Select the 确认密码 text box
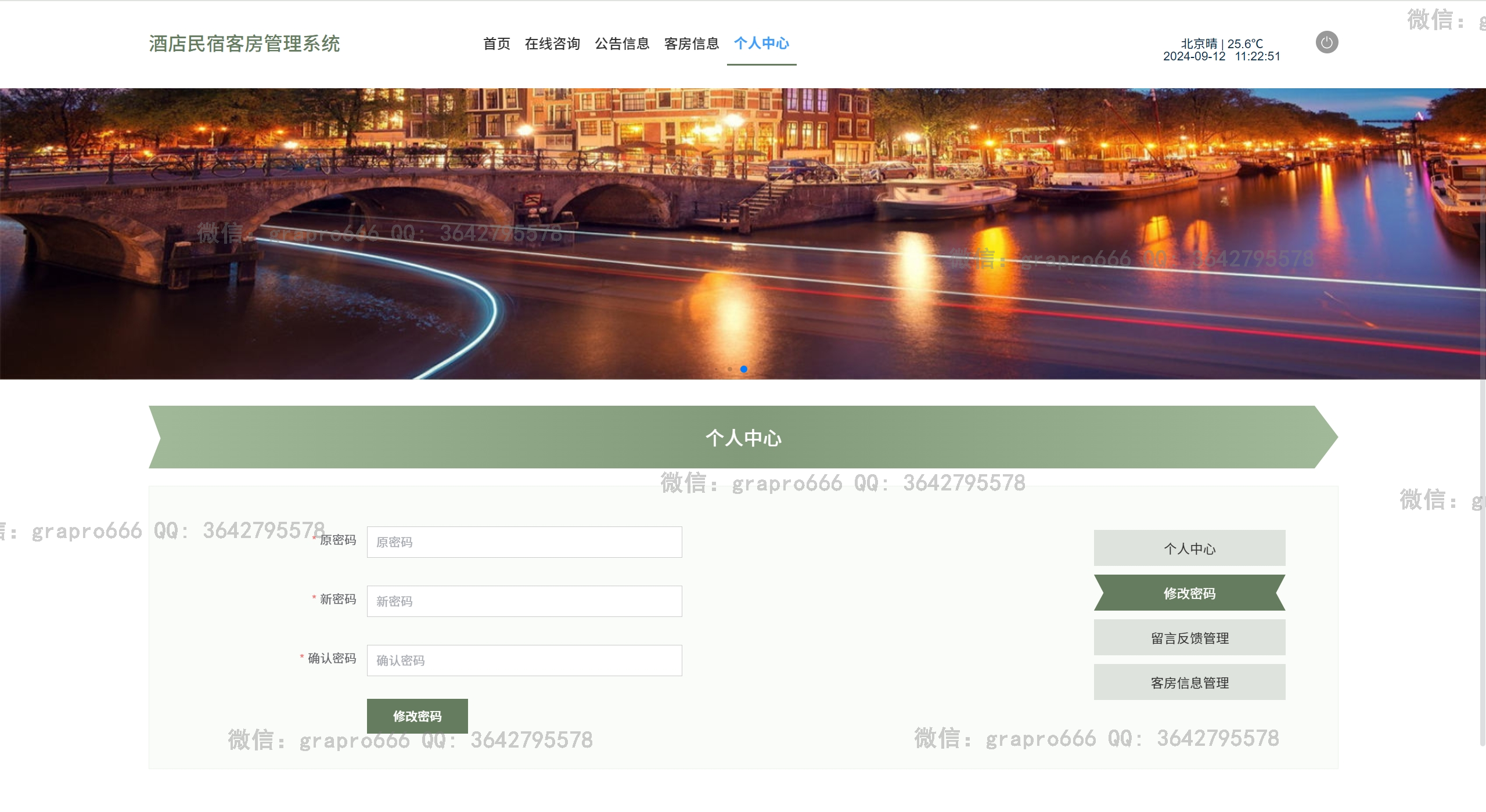This screenshot has width=1486, height=812. coord(524,661)
